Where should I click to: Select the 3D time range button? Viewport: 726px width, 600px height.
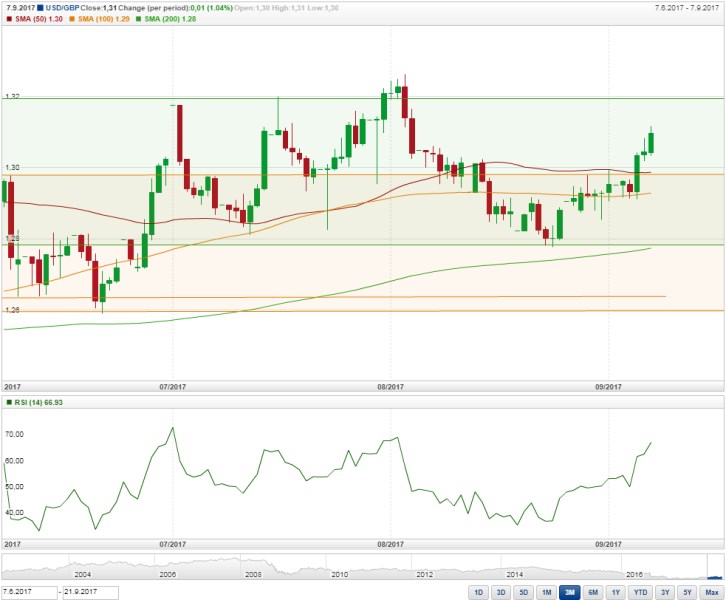[501, 592]
